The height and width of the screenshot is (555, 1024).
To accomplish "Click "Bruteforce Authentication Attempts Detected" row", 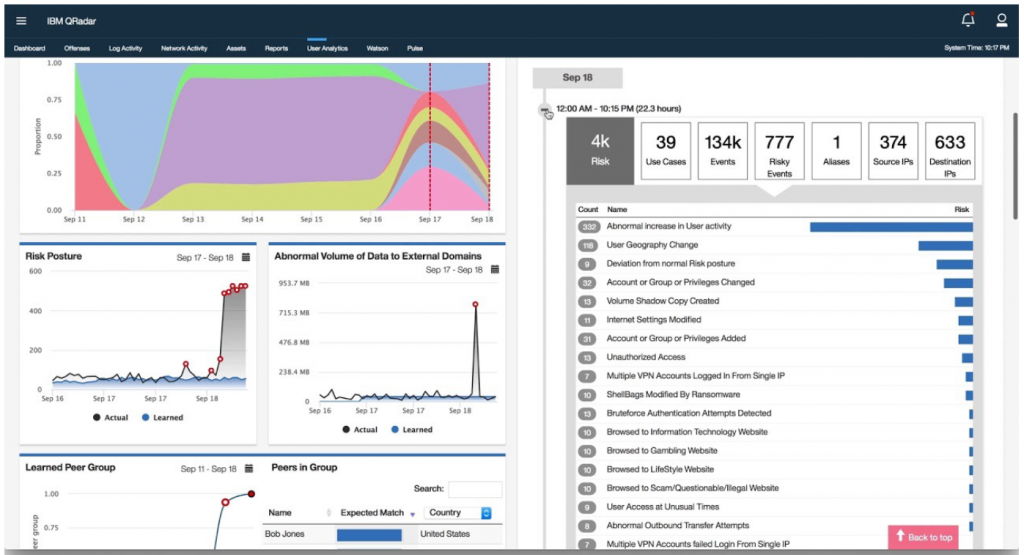I will 775,414.
